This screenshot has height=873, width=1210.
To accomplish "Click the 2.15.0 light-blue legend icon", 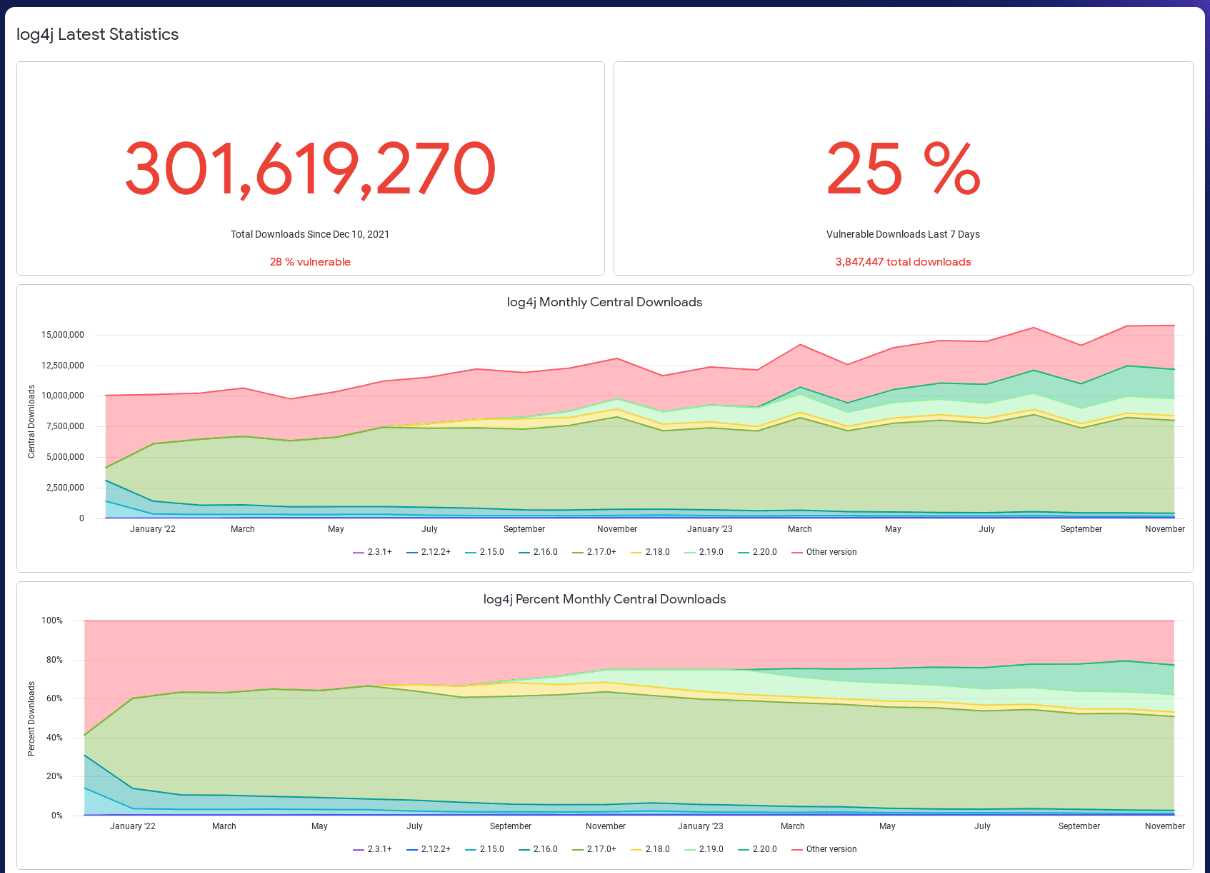I will tap(469, 551).
